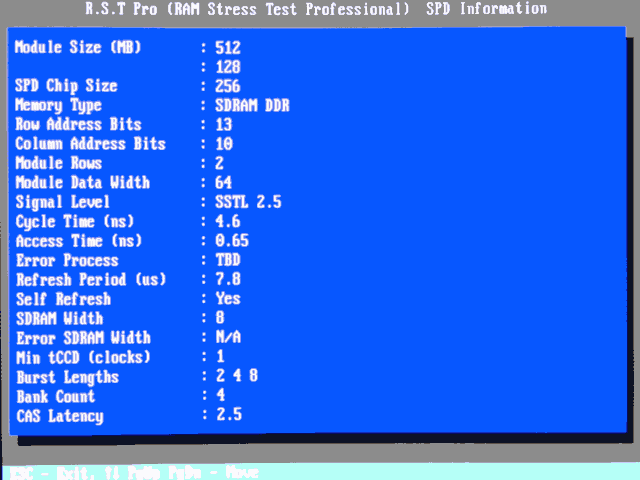Click the "SPD Information" heading text

[487, 9]
